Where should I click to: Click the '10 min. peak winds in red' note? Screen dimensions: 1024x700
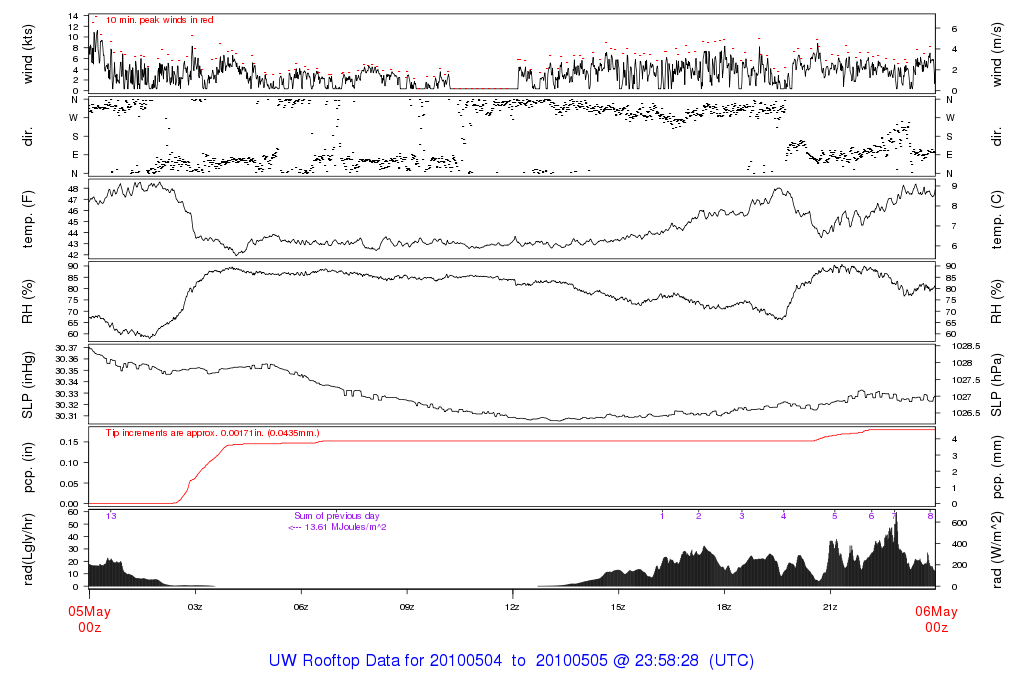point(159,20)
